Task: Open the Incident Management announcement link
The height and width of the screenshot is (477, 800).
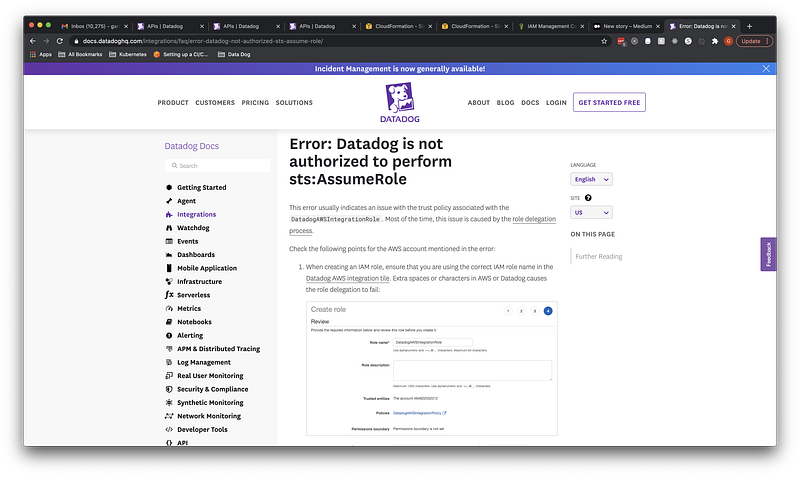Action: [x=399, y=68]
